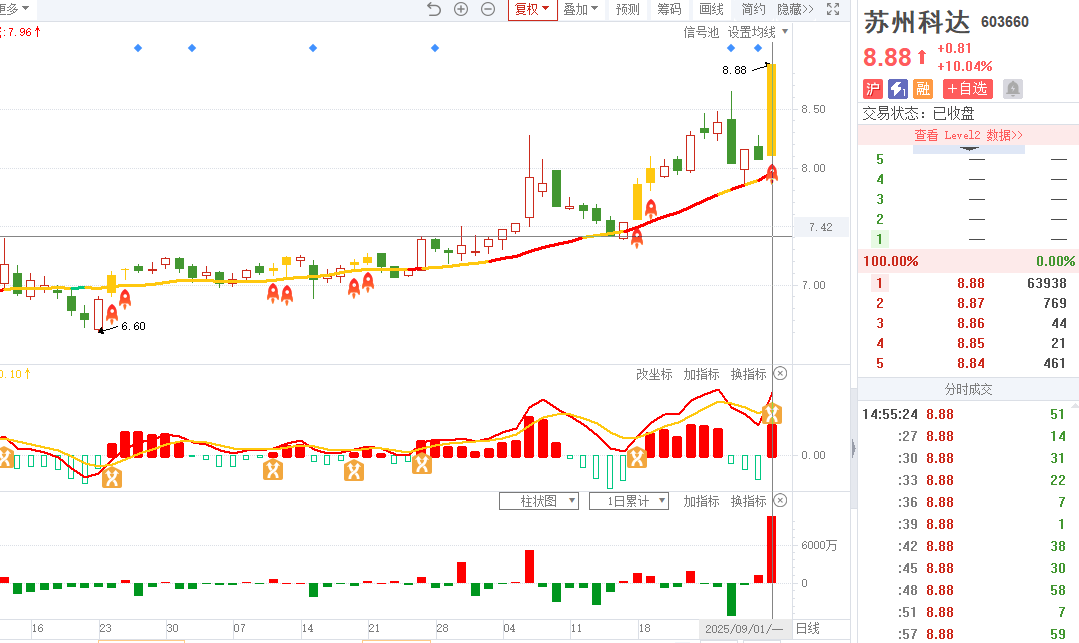
Task: Click the undo arrow icon in the chart toolbar
Action: (433, 9)
